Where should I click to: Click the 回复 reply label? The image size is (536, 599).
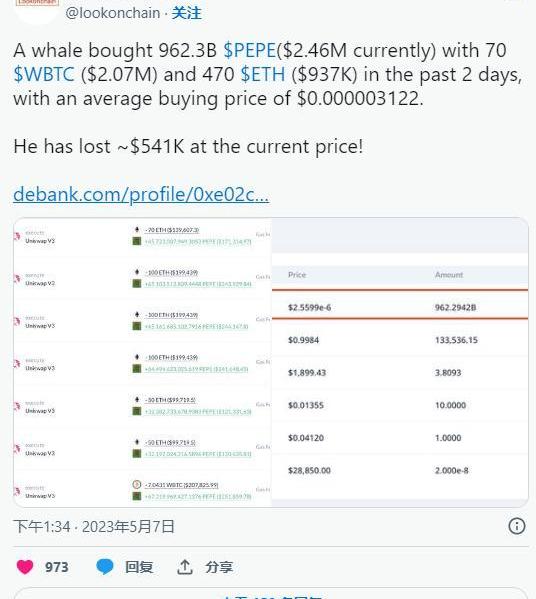pos(139,567)
